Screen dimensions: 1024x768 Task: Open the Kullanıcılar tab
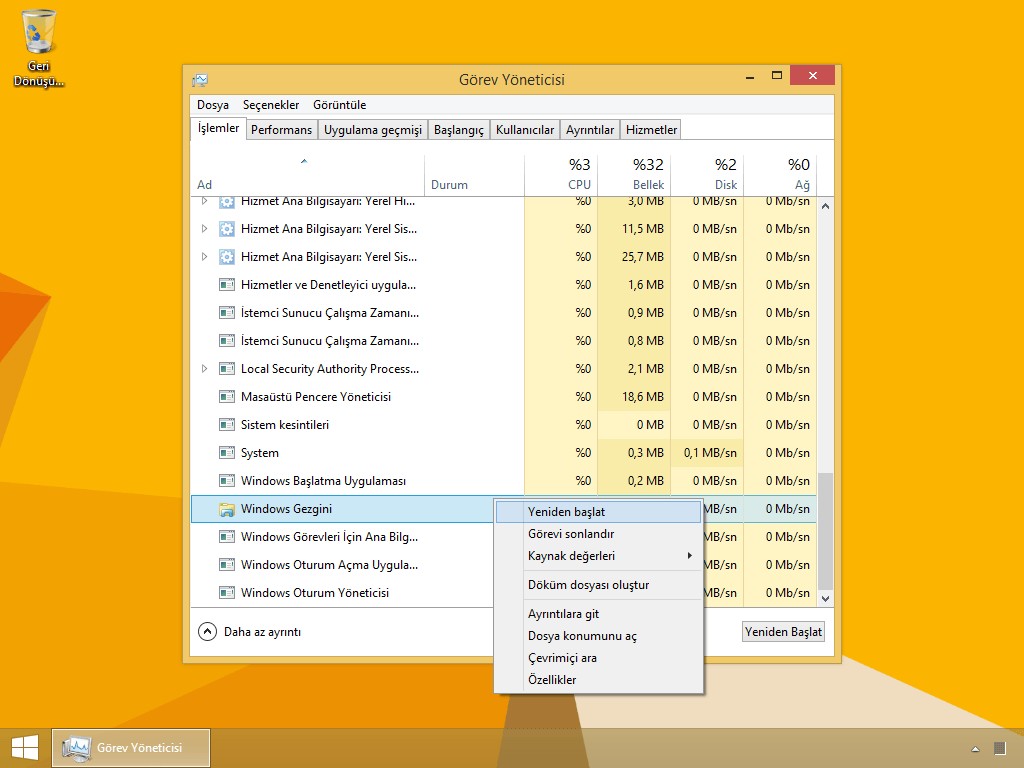525,129
